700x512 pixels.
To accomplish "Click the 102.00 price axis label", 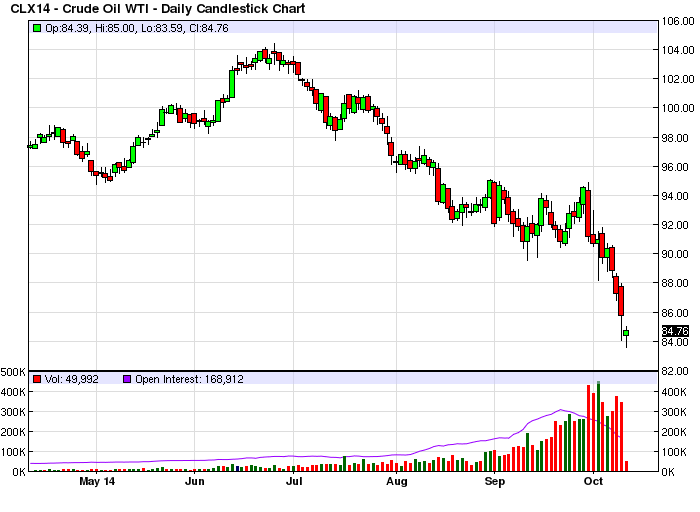I will click(x=678, y=79).
